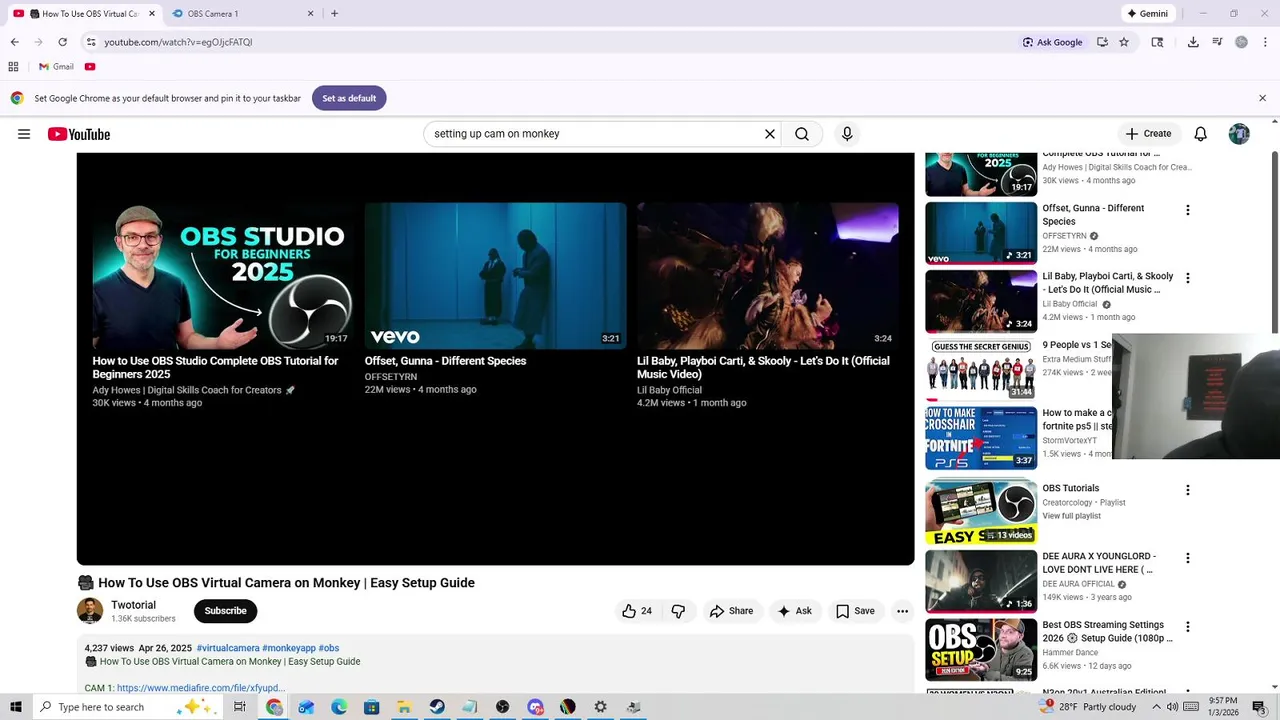1280x720 pixels.
Task: Open Steam from the taskbar
Action: click(437, 707)
